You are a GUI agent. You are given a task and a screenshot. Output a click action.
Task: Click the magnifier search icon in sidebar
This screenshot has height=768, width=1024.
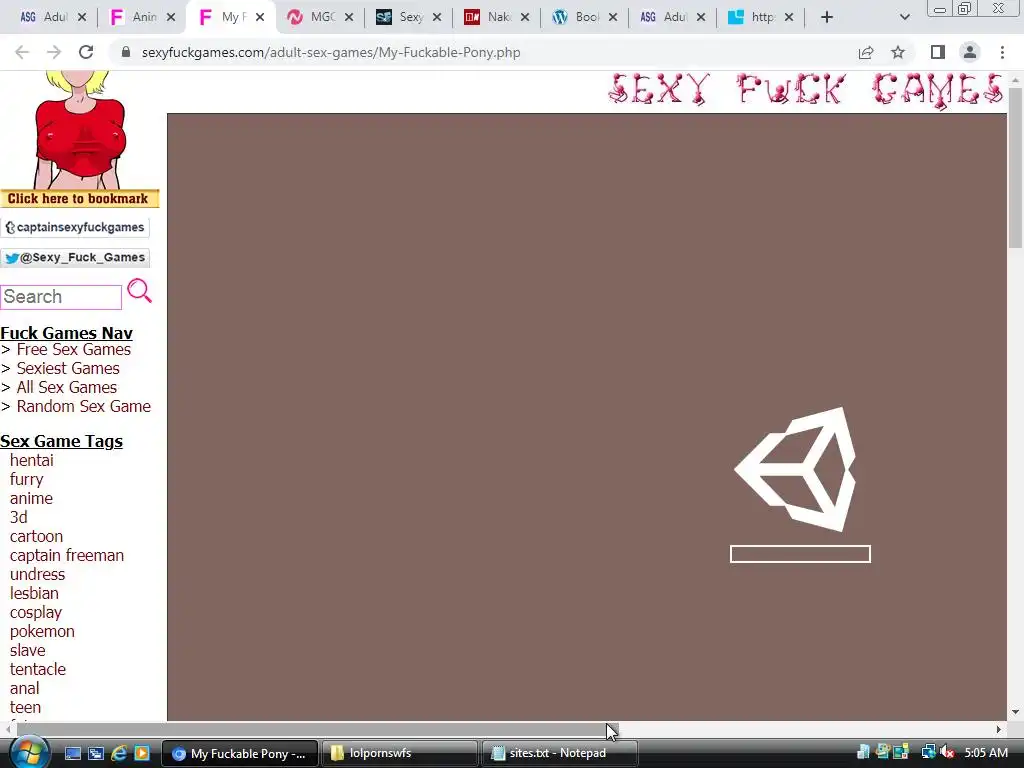139,291
